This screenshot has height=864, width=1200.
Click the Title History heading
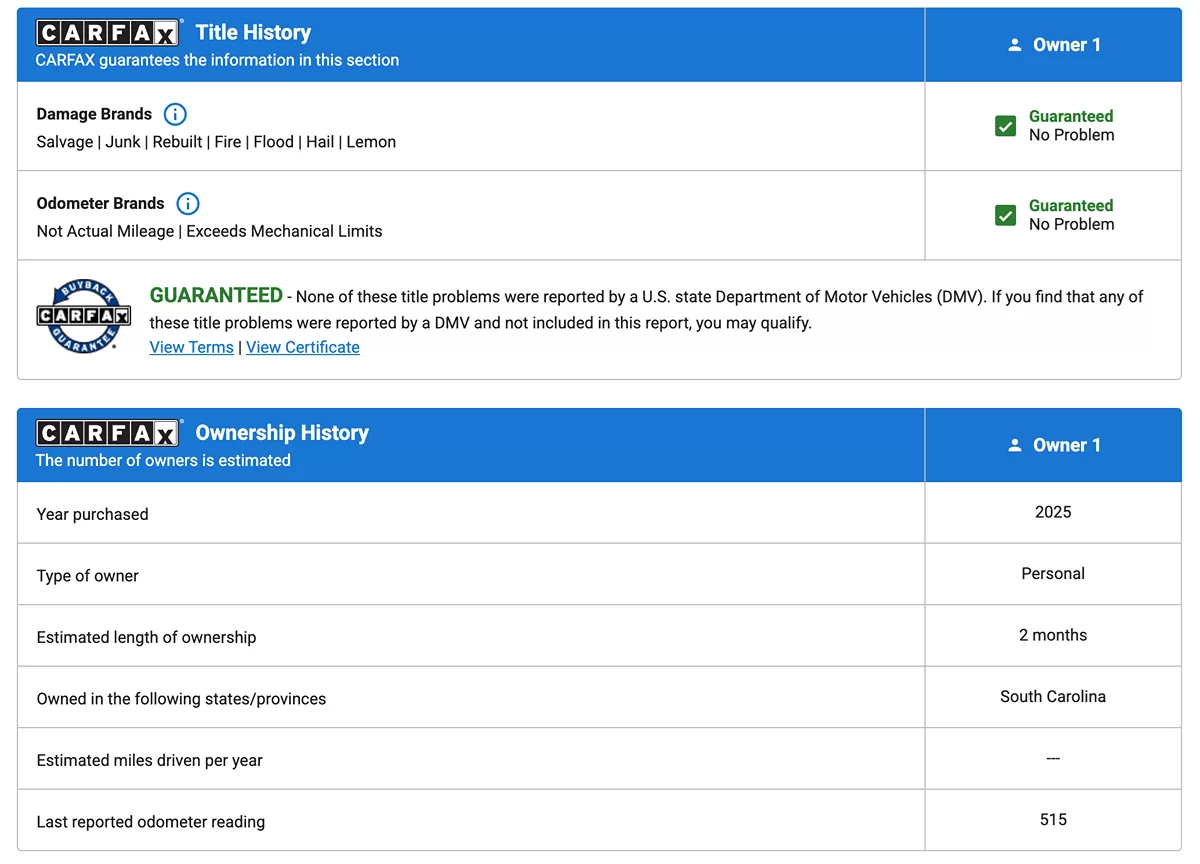pyautogui.click(x=253, y=33)
